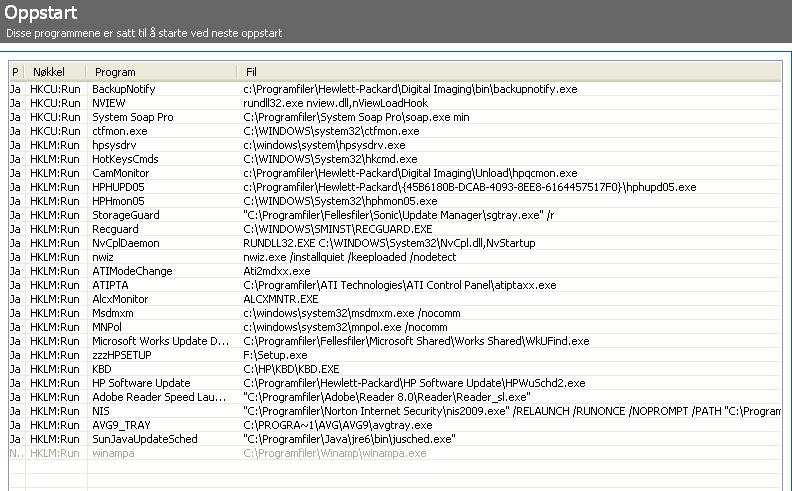Viewport: 792px width, 491px height.
Task: Click the Ati2mdxx.exe file cell
Action: coord(277,271)
